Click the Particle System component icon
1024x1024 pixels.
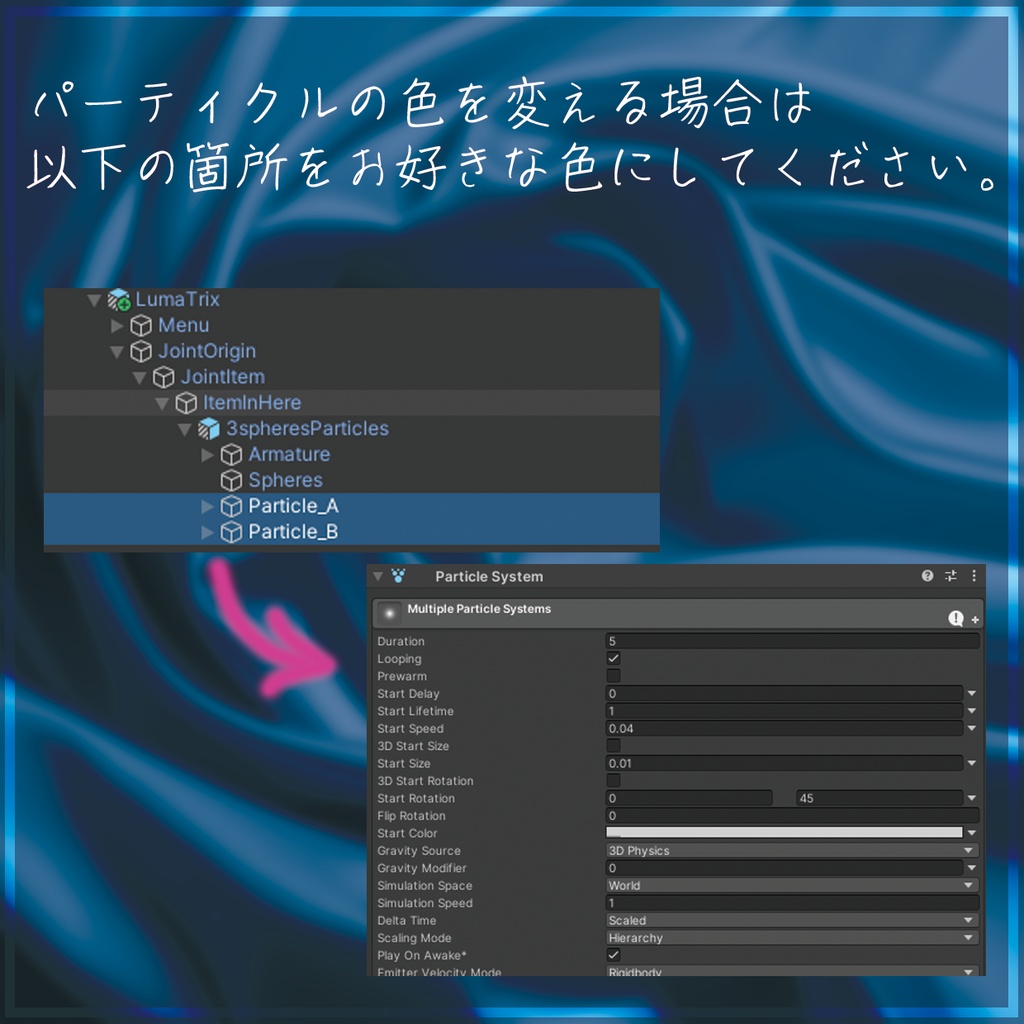pos(397,576)
